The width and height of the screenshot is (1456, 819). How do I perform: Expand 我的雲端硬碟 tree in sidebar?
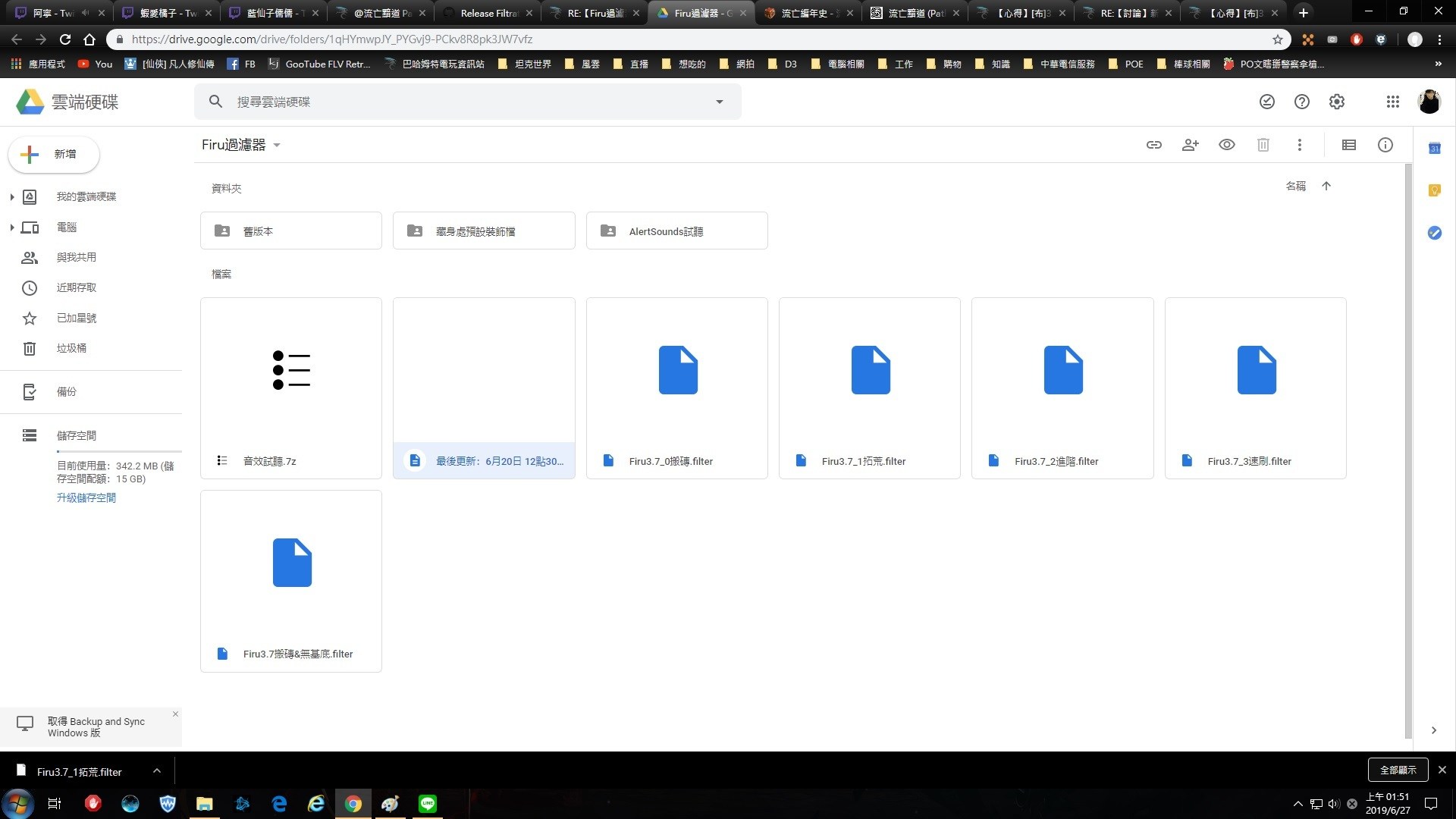pyautogui.click(x=11, y=196)
